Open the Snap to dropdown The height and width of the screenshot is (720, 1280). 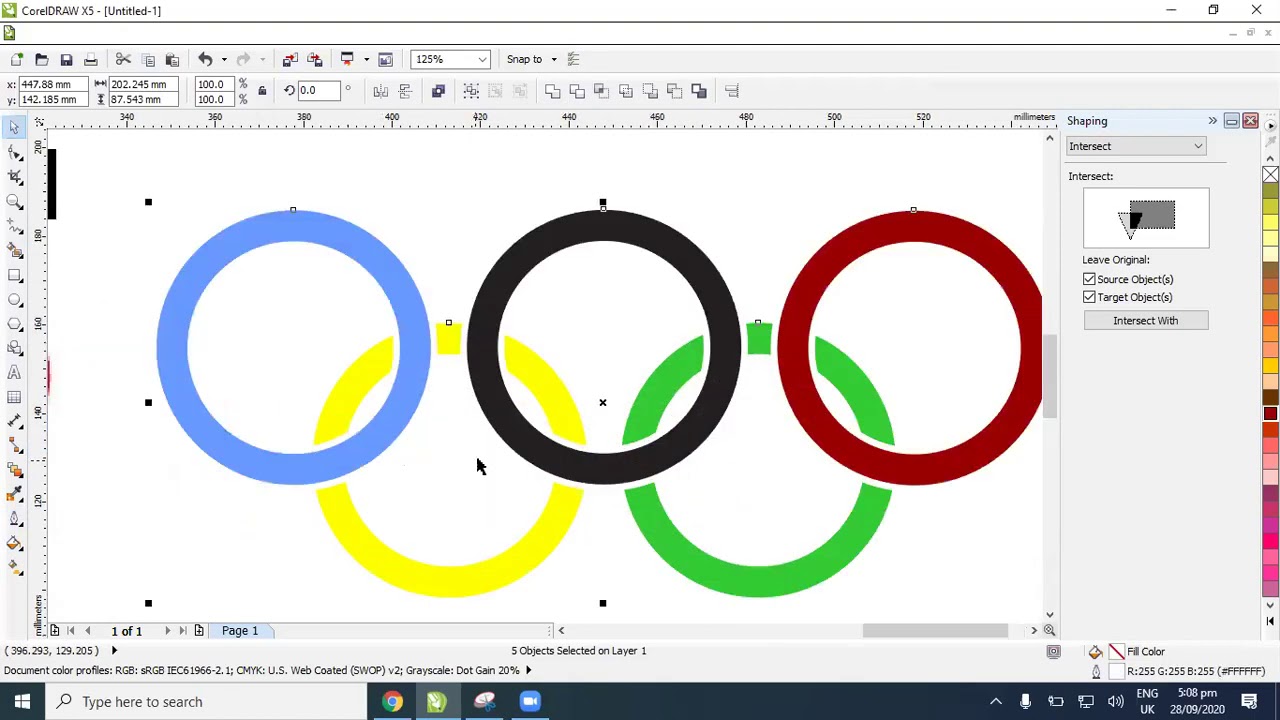coord(553,59)
